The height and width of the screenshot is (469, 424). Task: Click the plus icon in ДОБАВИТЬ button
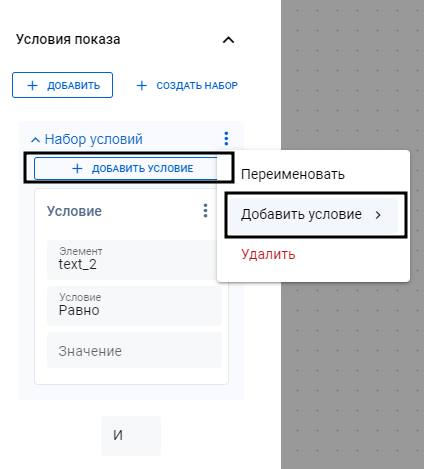pos(32,85)
